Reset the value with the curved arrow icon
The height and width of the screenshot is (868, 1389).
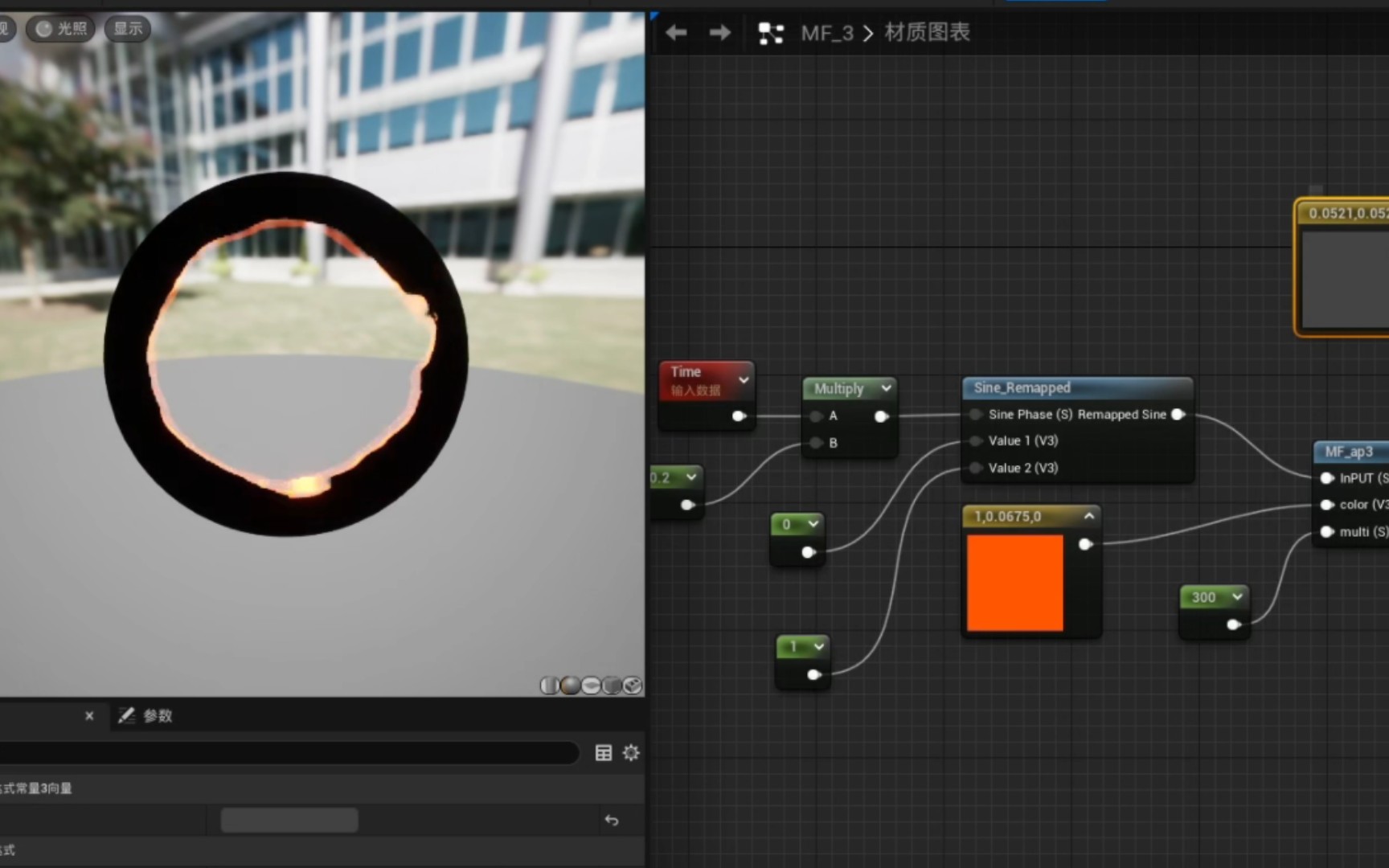612,821
